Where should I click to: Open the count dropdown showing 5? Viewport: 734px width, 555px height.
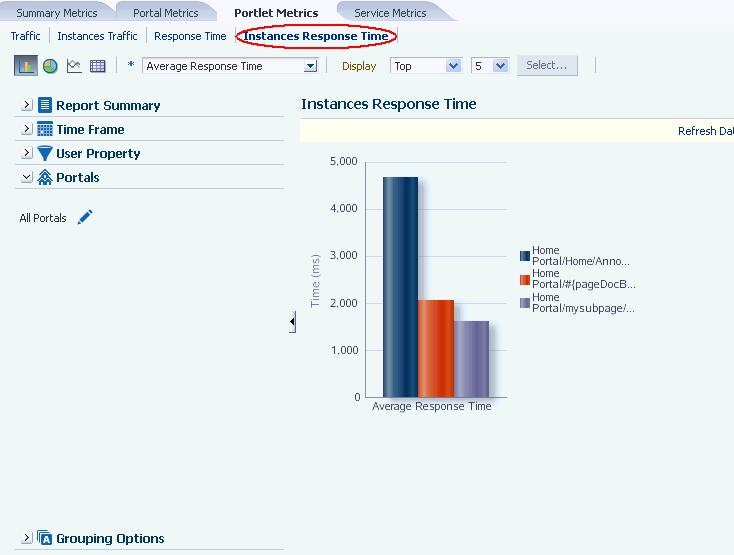tap(490, 66)
